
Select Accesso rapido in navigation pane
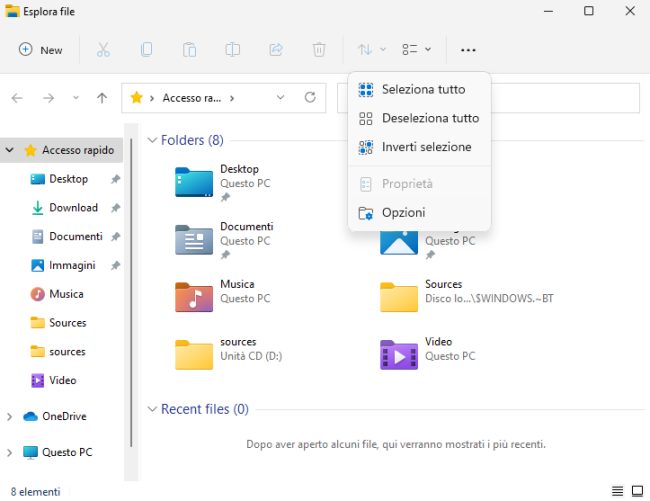tap(78, 150)
